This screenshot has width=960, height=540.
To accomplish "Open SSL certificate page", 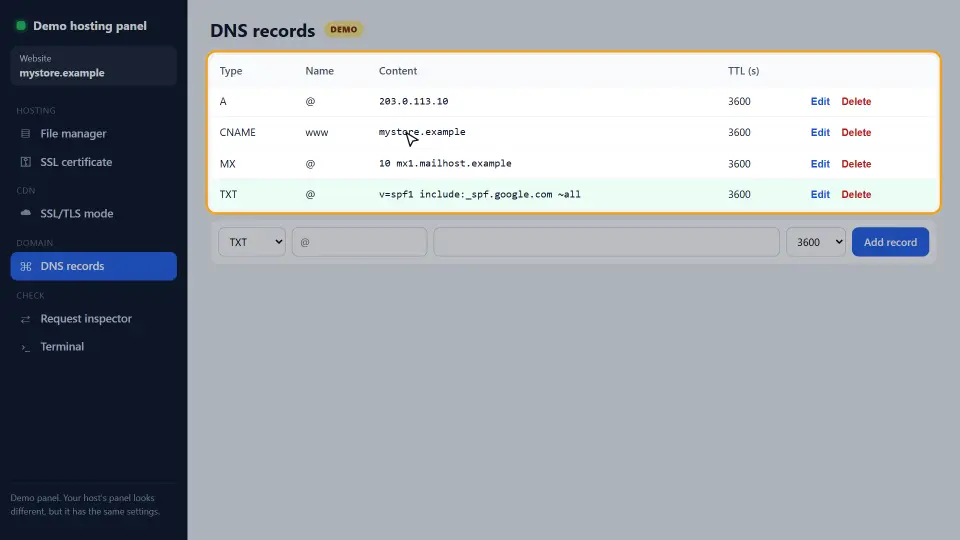I will [94, 162].
